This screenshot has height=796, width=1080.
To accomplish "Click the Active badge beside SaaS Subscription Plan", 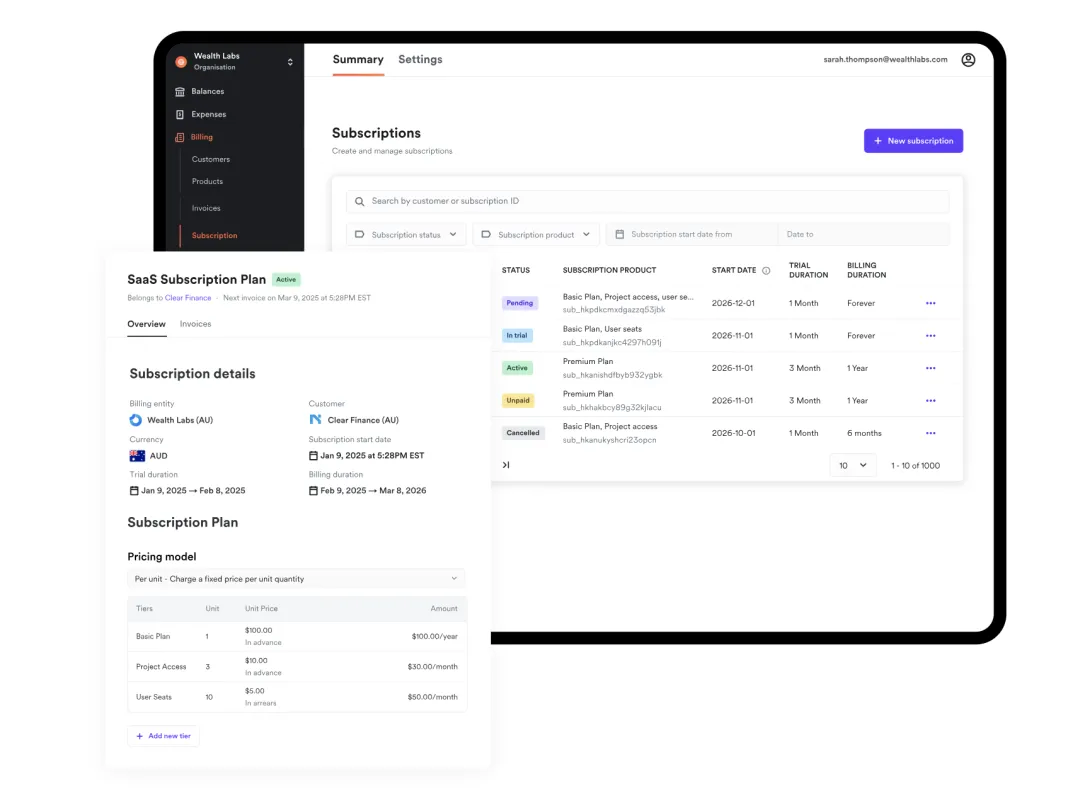I will coord(286,280).
